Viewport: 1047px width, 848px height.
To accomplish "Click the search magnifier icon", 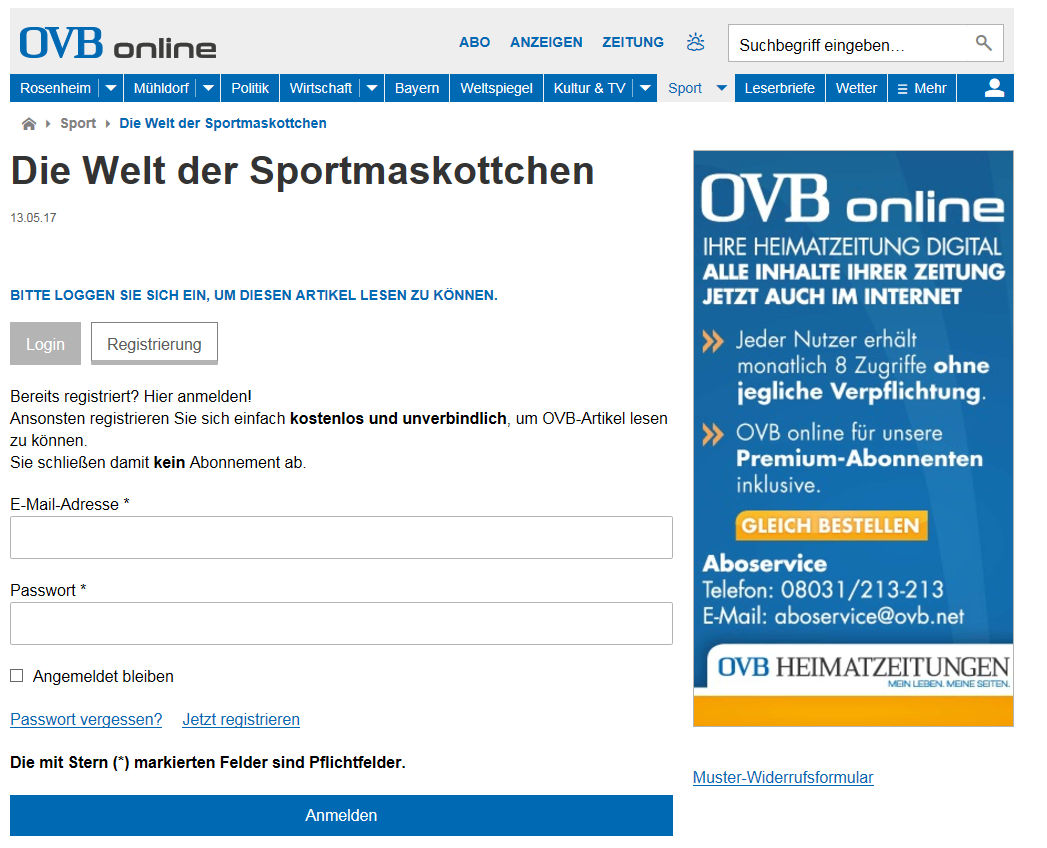I will 981,43.
